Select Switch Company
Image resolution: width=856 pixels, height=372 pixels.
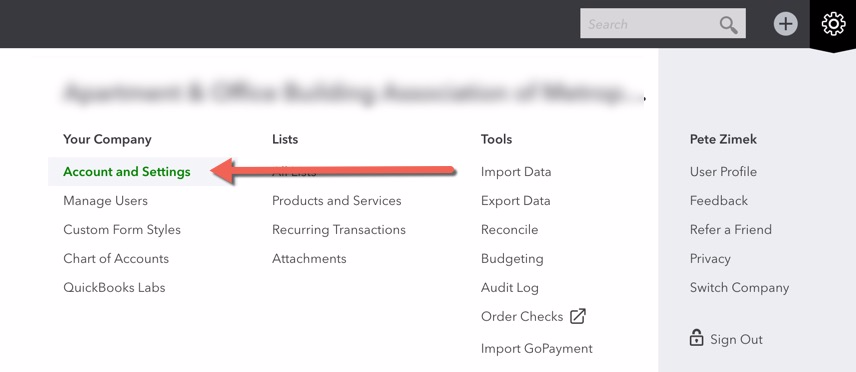pyautogui.click(x=740, y=287)
